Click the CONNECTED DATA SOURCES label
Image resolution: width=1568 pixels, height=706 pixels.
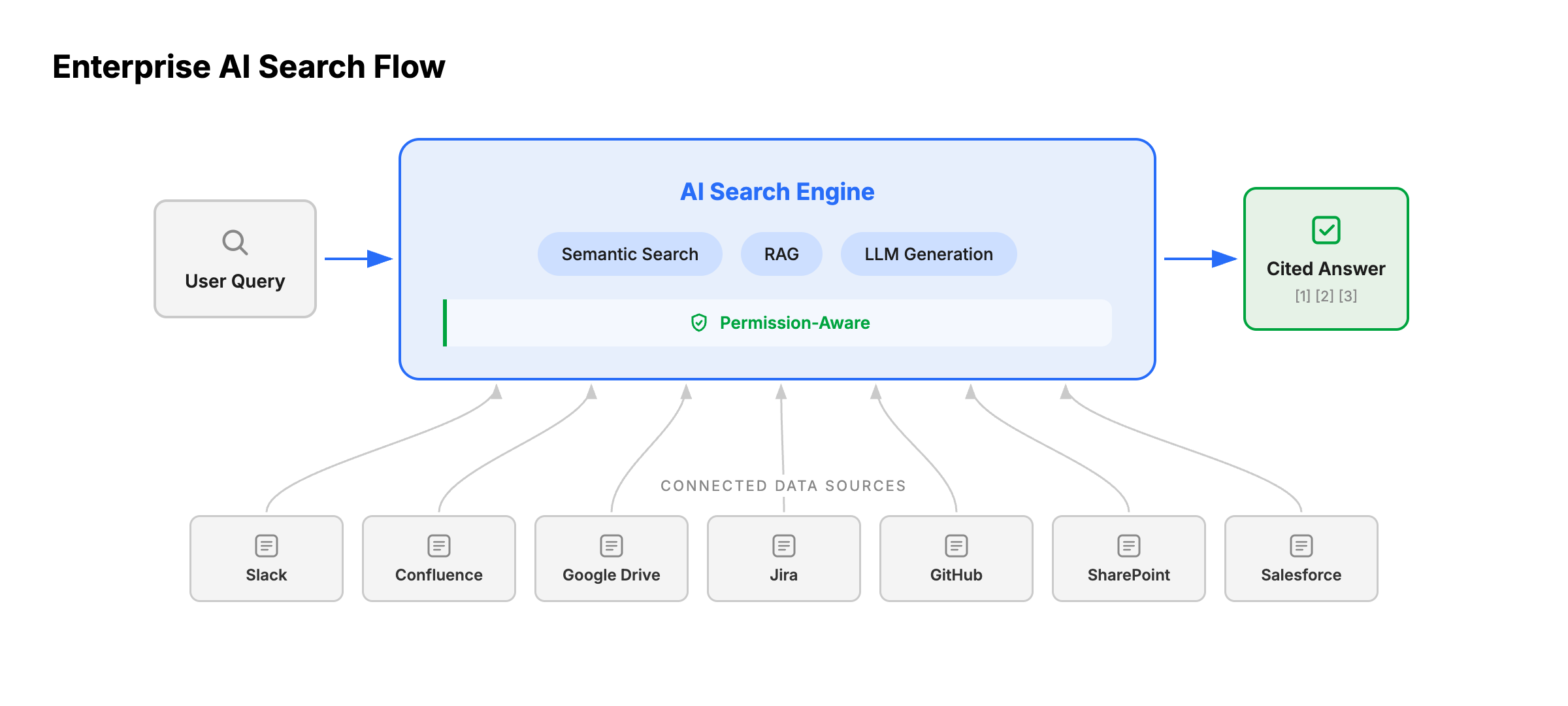tap(783, 486)
